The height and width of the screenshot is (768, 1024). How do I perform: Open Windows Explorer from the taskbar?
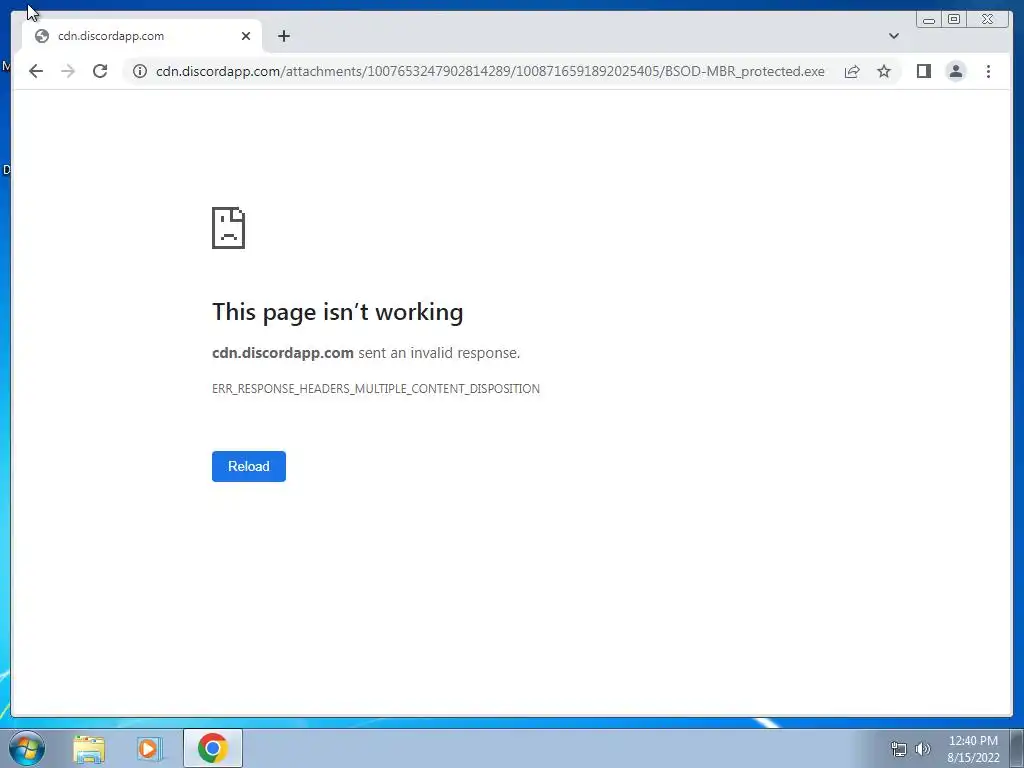pos(89,748)
